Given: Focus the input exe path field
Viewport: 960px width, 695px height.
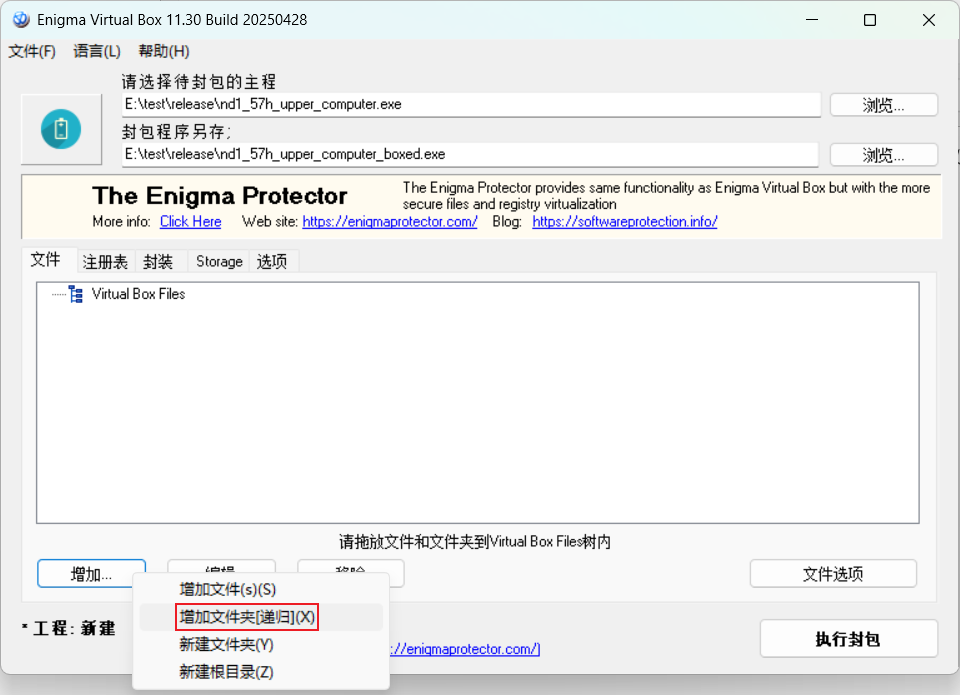Looking at the screenshot, I should 471,105.
